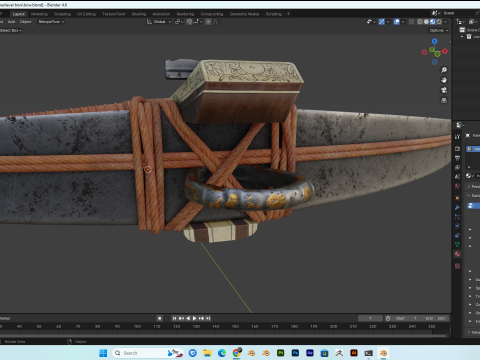Screen dimensions: 480x360
Task: Open the RetopoFlow dropdown menu
Action: (51, 22)
